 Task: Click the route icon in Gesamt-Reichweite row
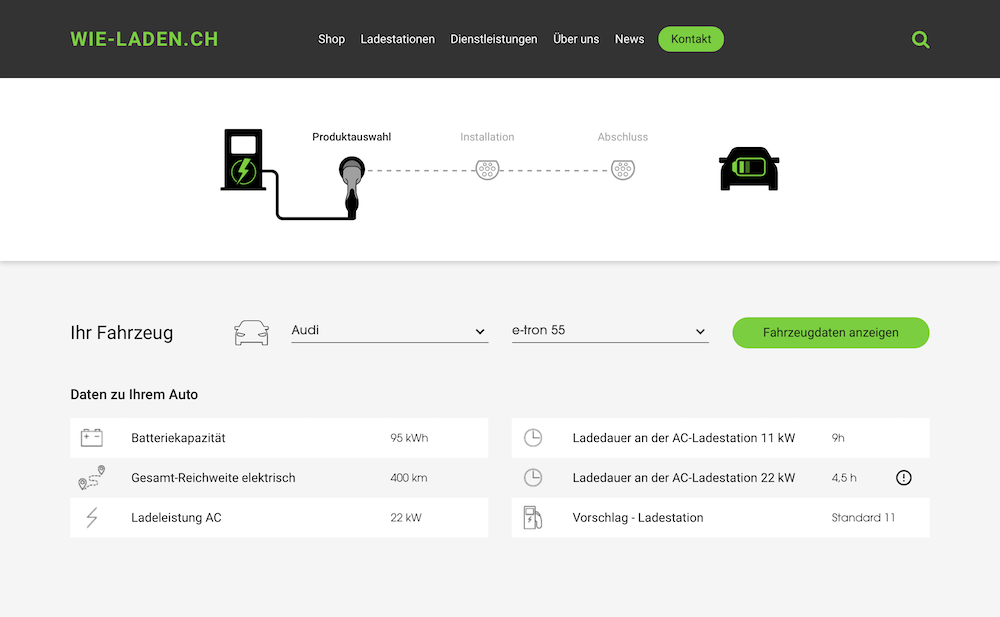pyautogui.click(x=92, y=477)
